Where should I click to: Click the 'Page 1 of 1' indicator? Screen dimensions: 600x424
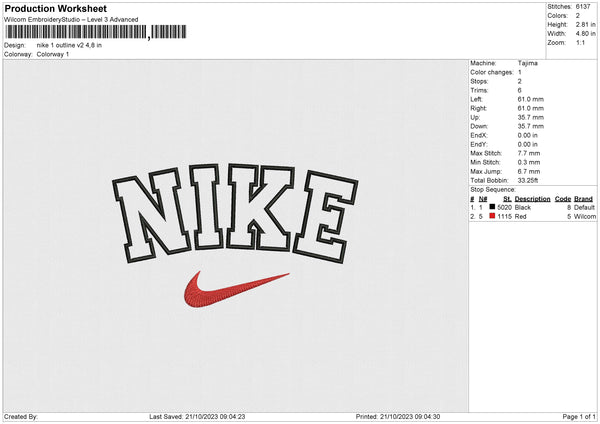click(579, 417)
